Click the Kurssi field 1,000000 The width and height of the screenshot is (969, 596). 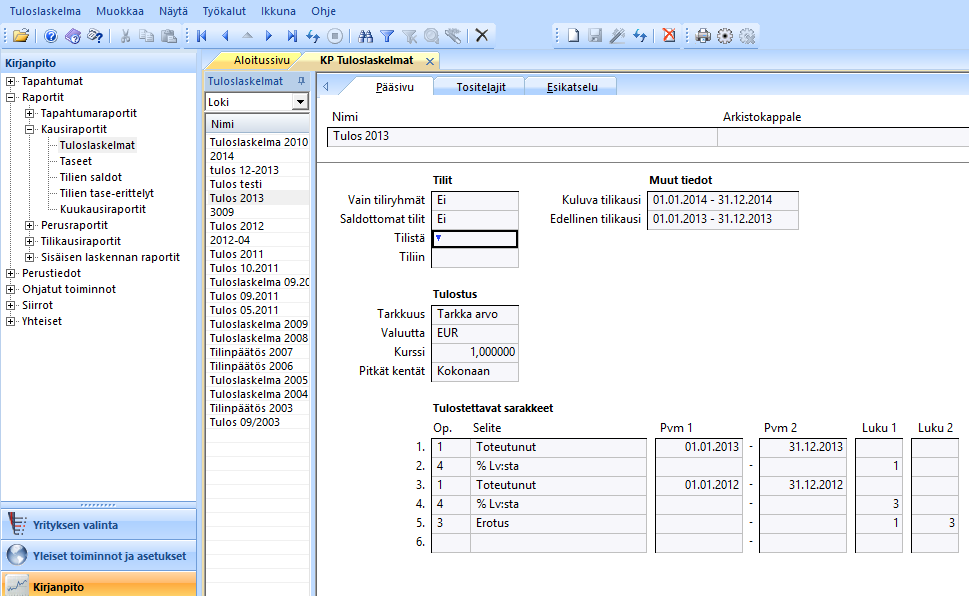(475, 352)
